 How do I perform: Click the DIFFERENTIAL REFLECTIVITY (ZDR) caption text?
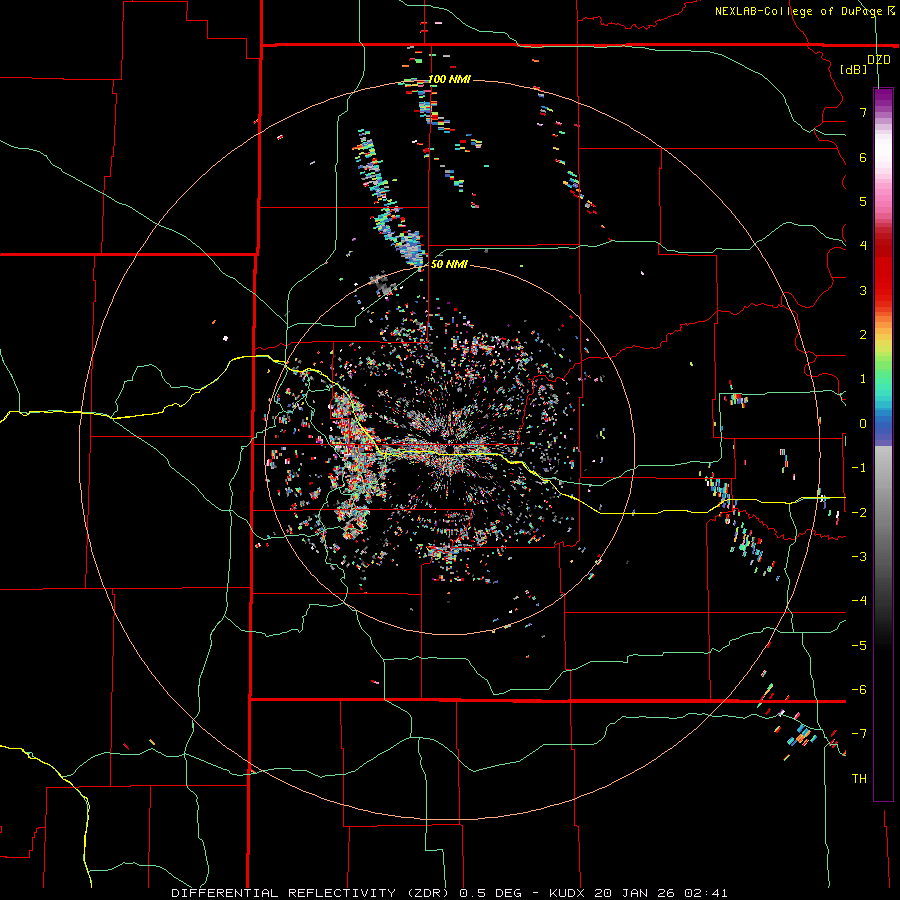coord(310,893)
